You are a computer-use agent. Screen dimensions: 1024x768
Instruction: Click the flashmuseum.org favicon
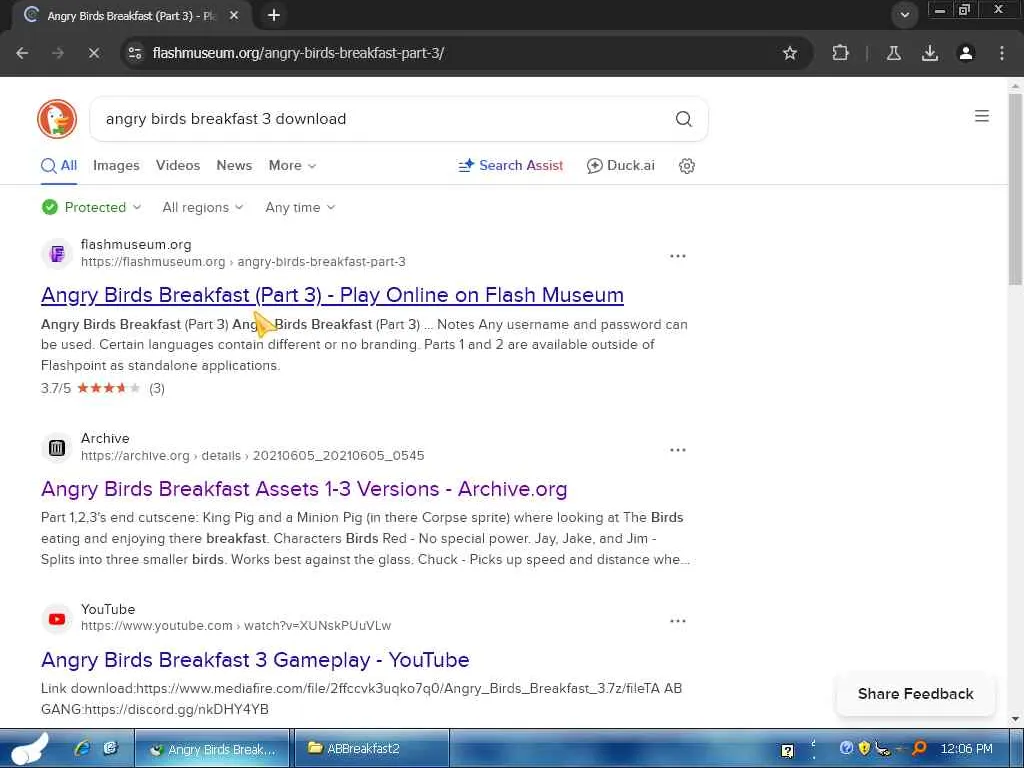[x=57, y=253]
